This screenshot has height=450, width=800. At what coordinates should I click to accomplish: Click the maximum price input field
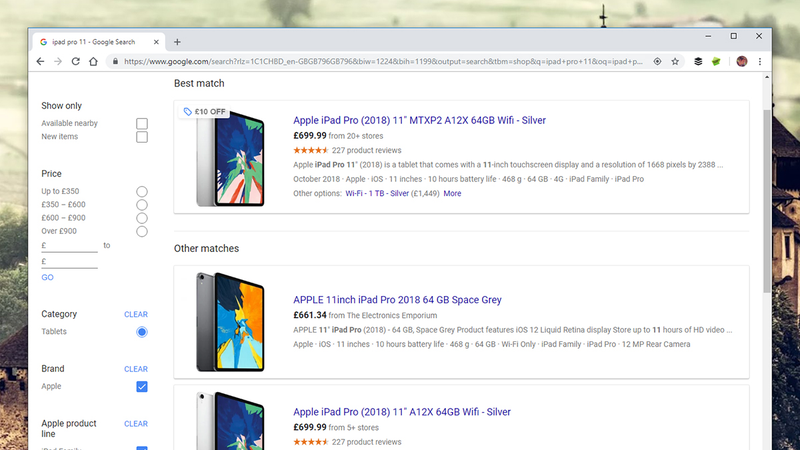coord(69,262)
